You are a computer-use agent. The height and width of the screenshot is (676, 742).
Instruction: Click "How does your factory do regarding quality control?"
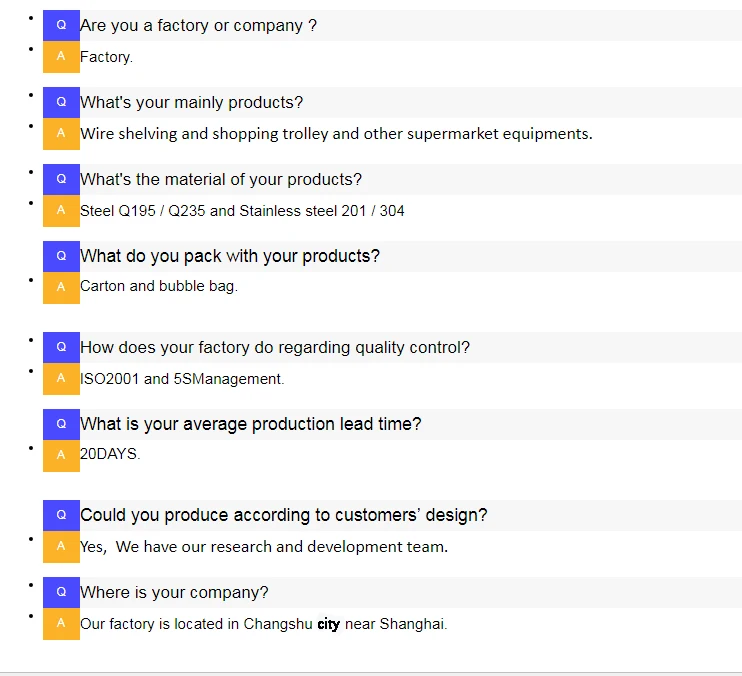275,347
